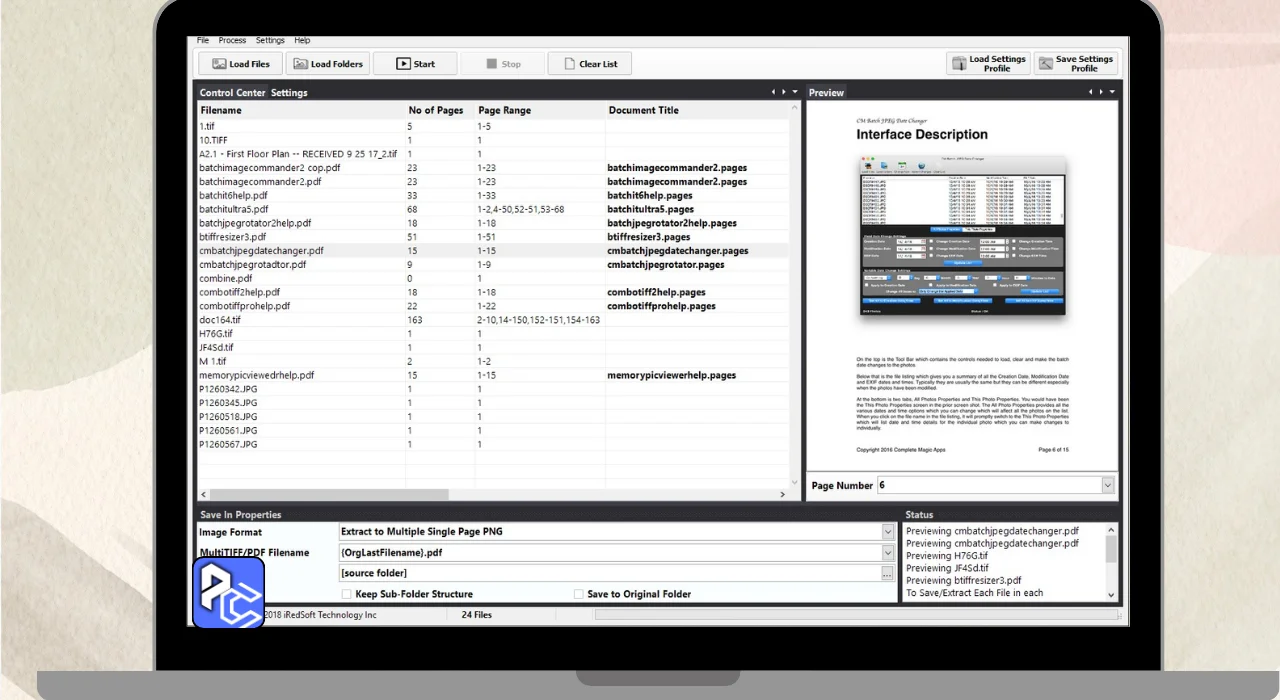The height and width of the screenshot is (700, 1280).
Task: Select combine.pdf row
Action: [492, 279]
